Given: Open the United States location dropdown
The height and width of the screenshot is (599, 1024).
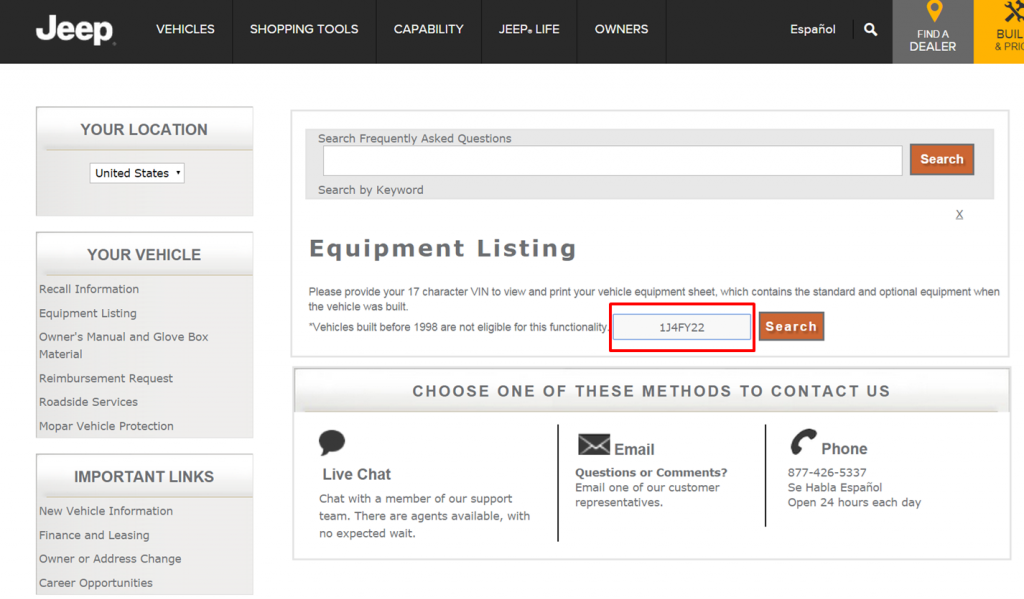Looking at the screenshot, I should point(137,173).
